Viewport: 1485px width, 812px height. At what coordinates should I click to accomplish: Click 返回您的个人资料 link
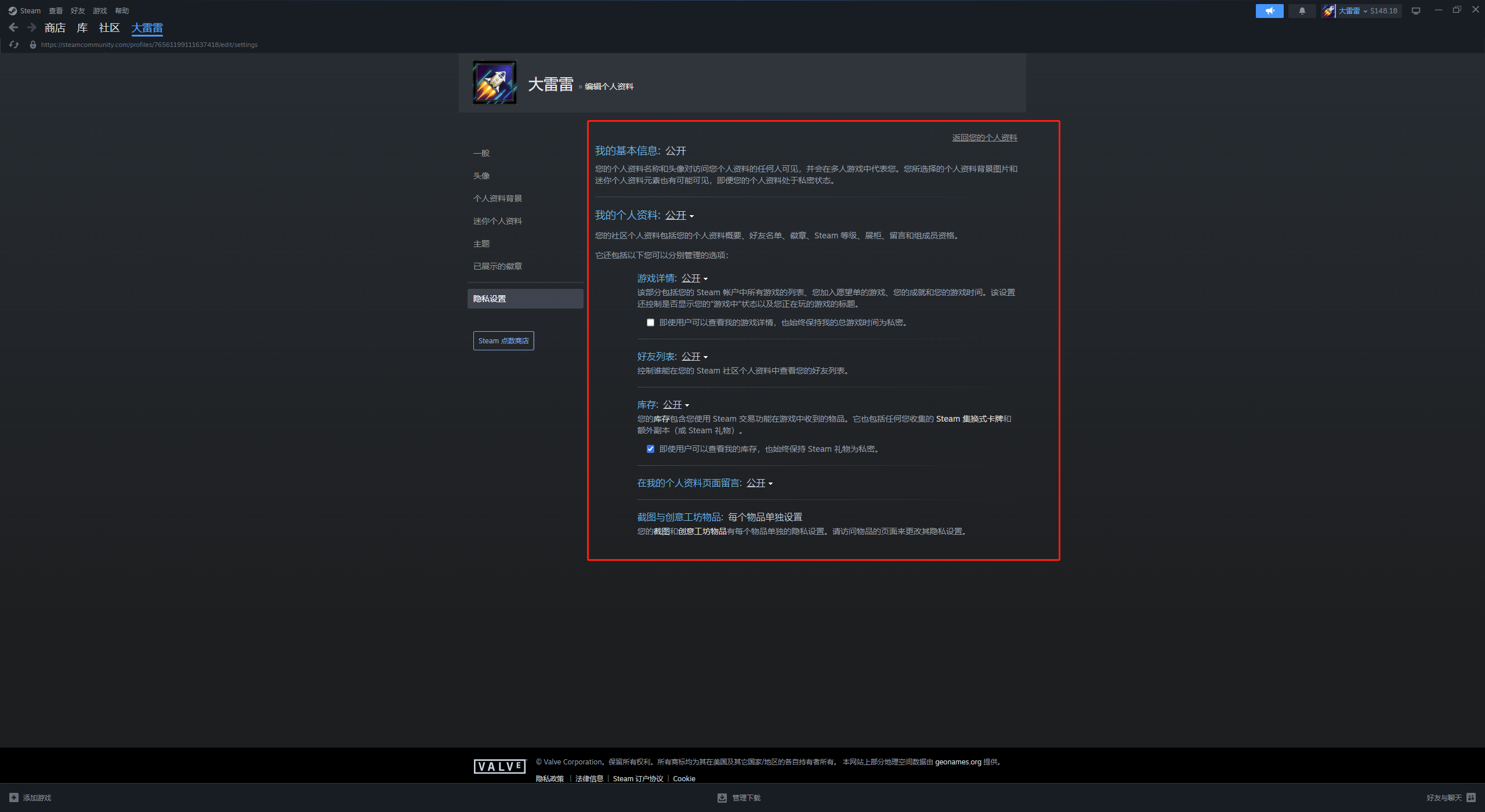[x=985, y=137]
